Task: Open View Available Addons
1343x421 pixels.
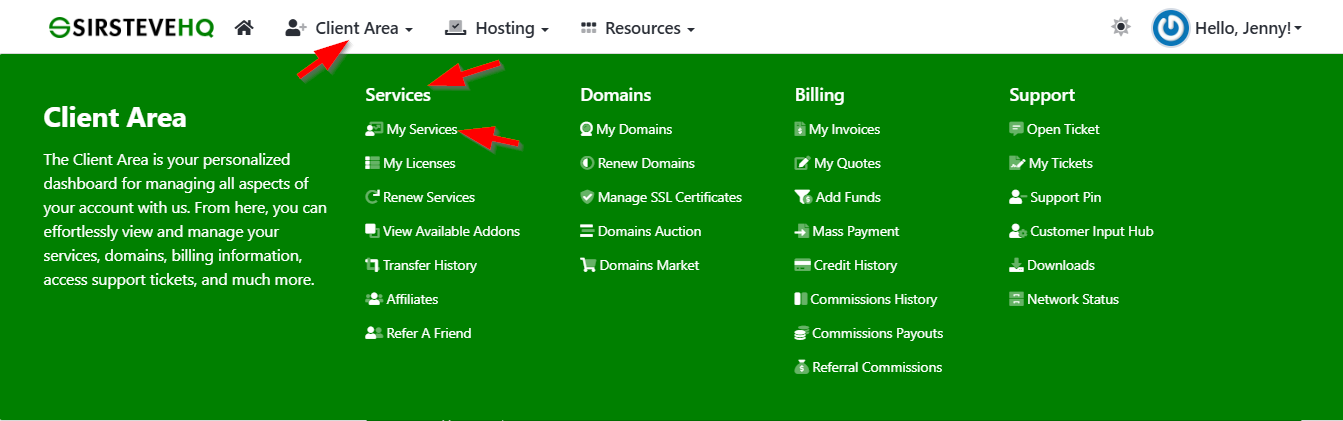Action: coord(451,231)
